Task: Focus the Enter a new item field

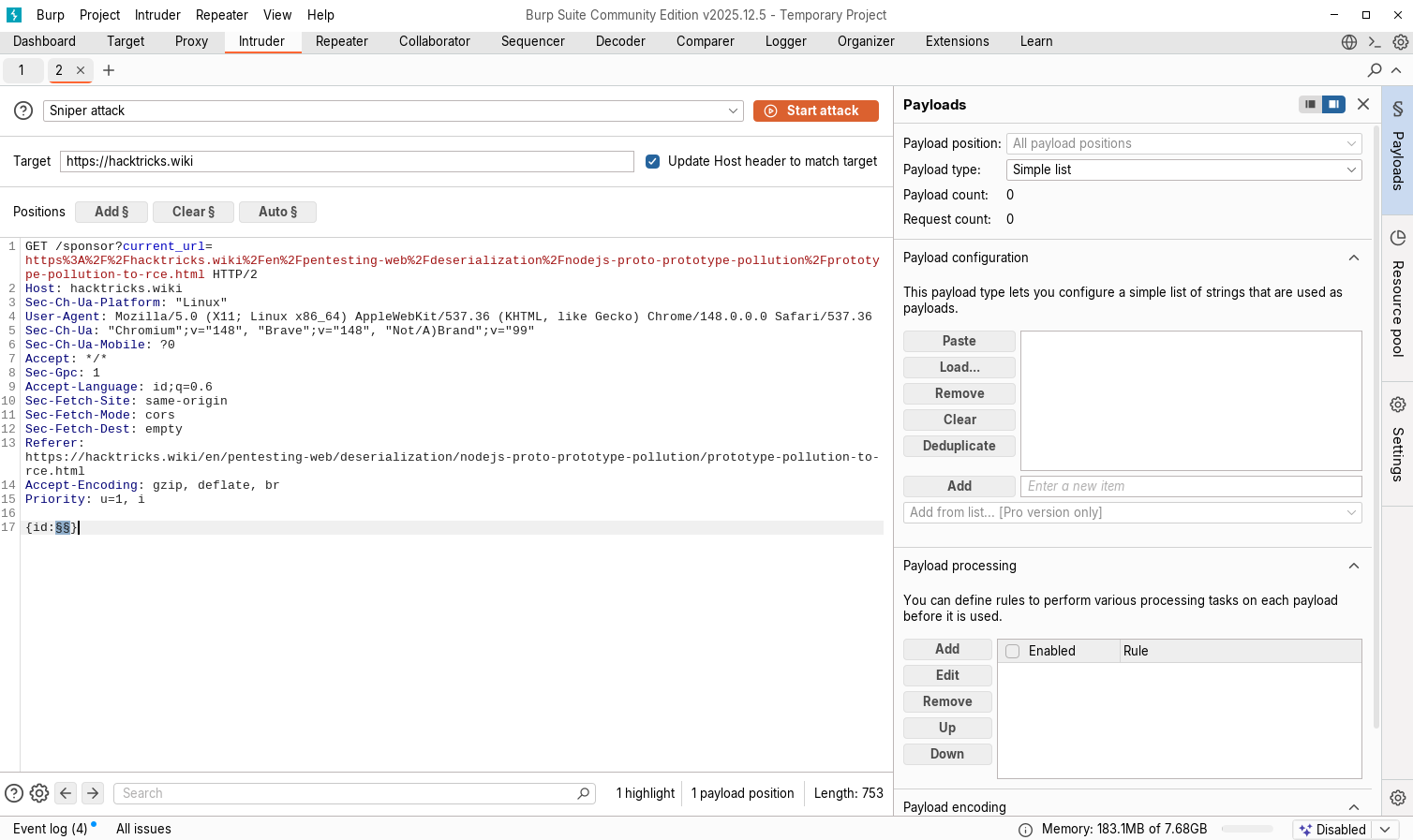Action: 1191,486
